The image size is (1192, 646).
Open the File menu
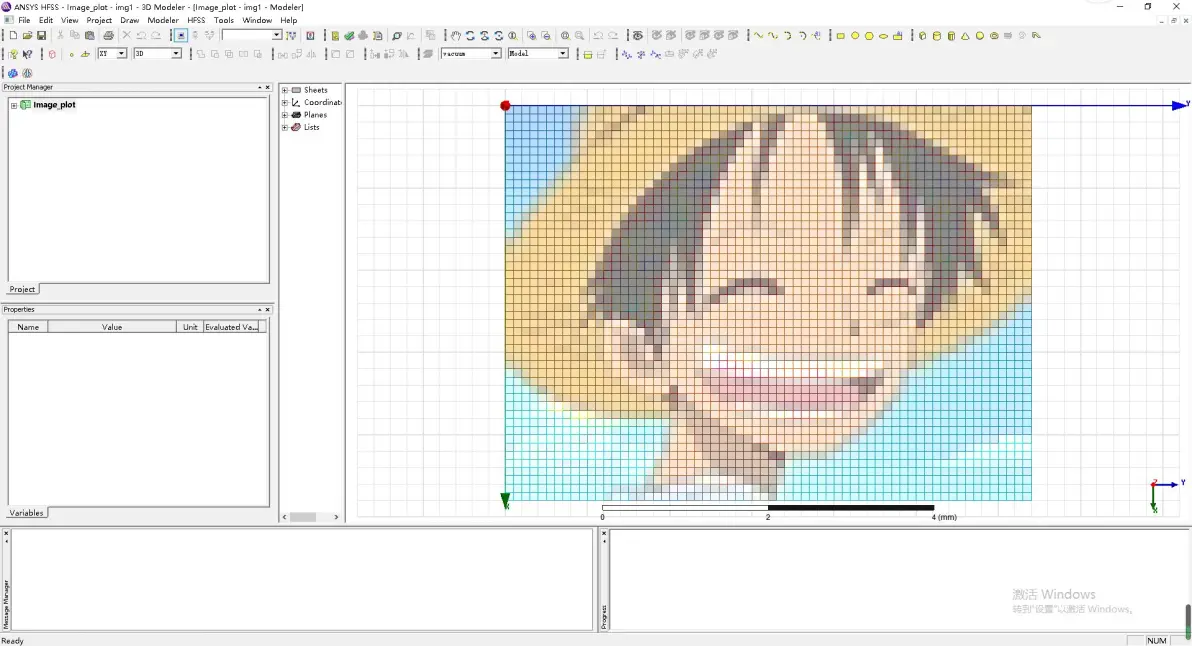(x=24, y=21)
